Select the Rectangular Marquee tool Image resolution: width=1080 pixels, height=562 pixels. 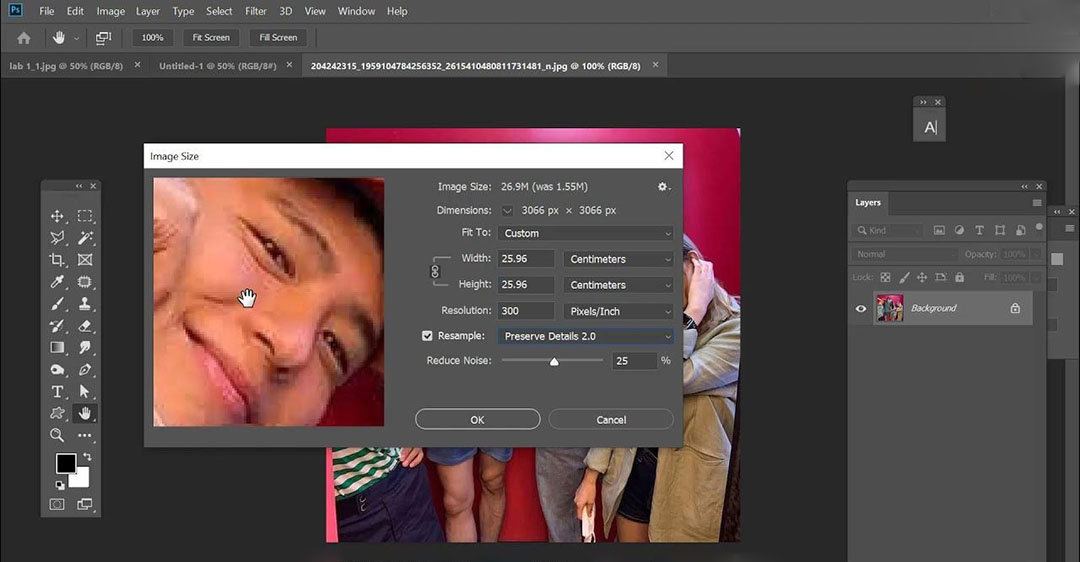point(85,216)
